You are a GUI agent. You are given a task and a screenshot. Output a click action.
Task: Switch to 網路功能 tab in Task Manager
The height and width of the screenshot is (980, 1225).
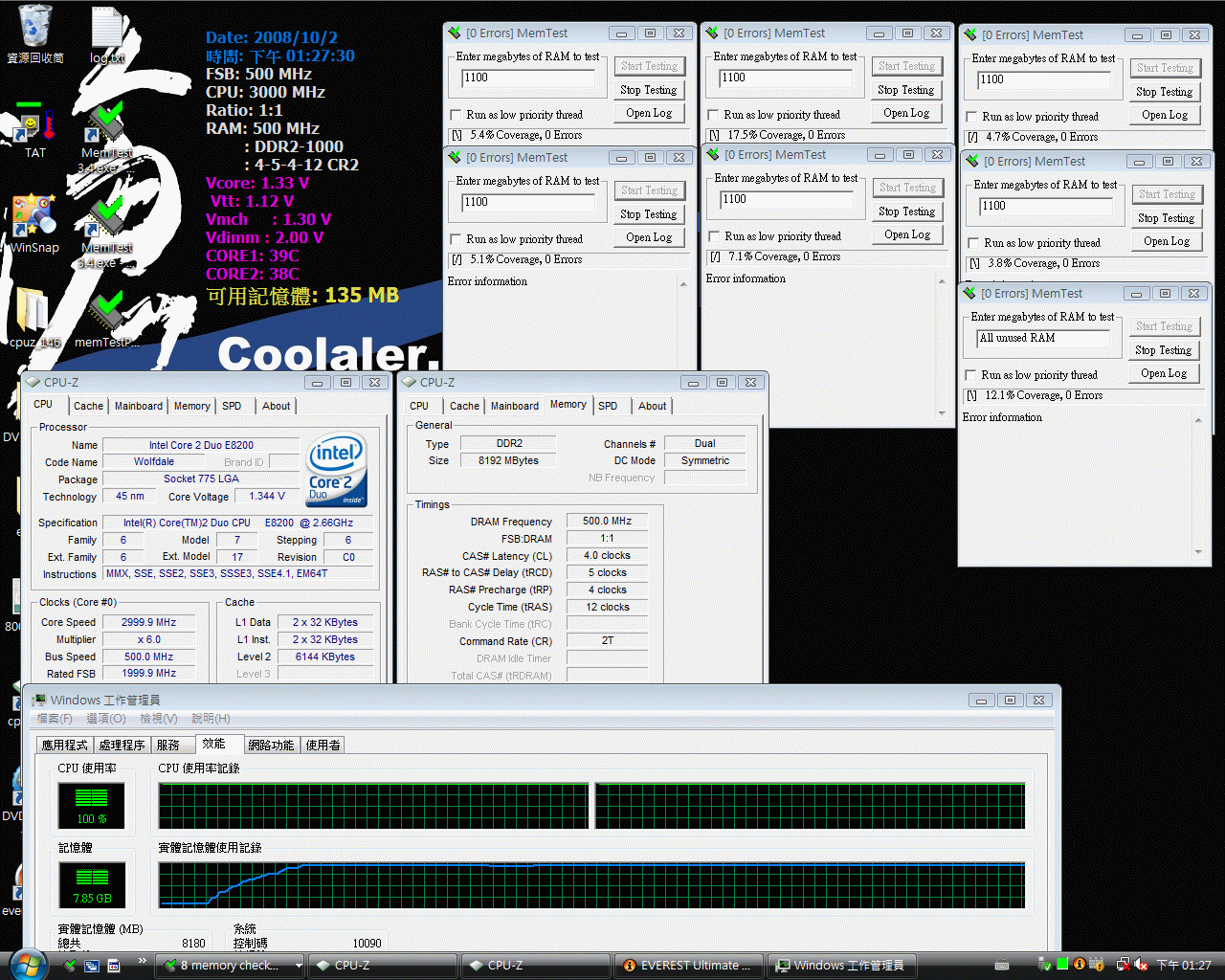tap(271, 745)
